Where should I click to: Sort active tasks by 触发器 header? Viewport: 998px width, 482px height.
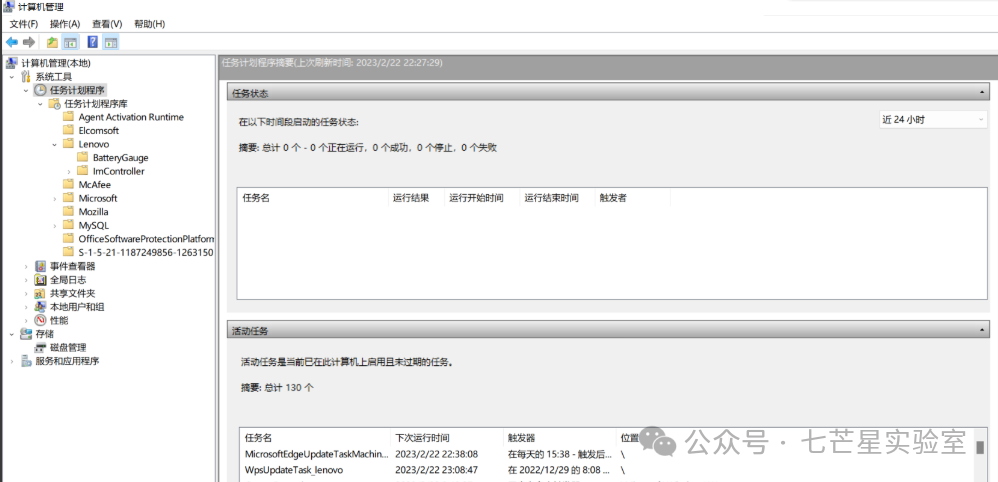click(x=559, y=438)
